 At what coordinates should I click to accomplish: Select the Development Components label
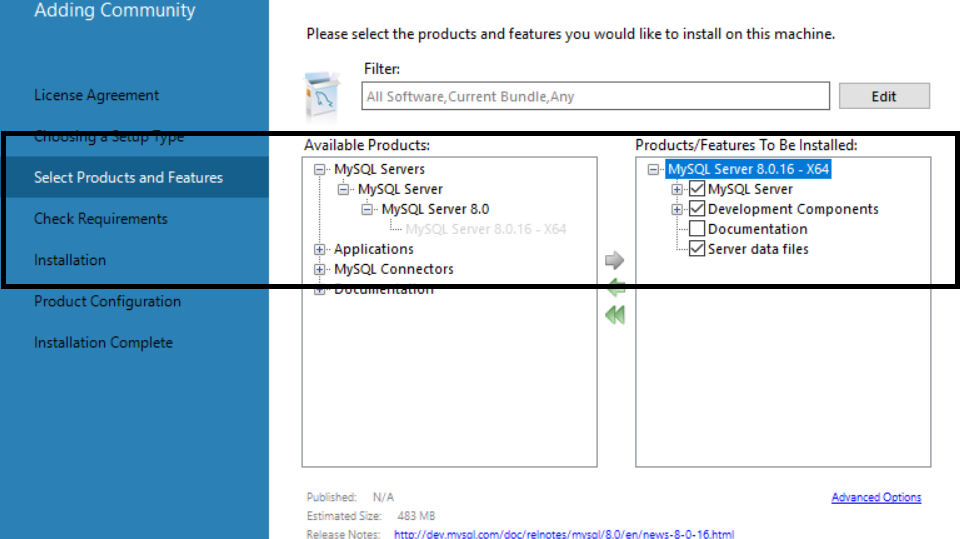(793, 209)
